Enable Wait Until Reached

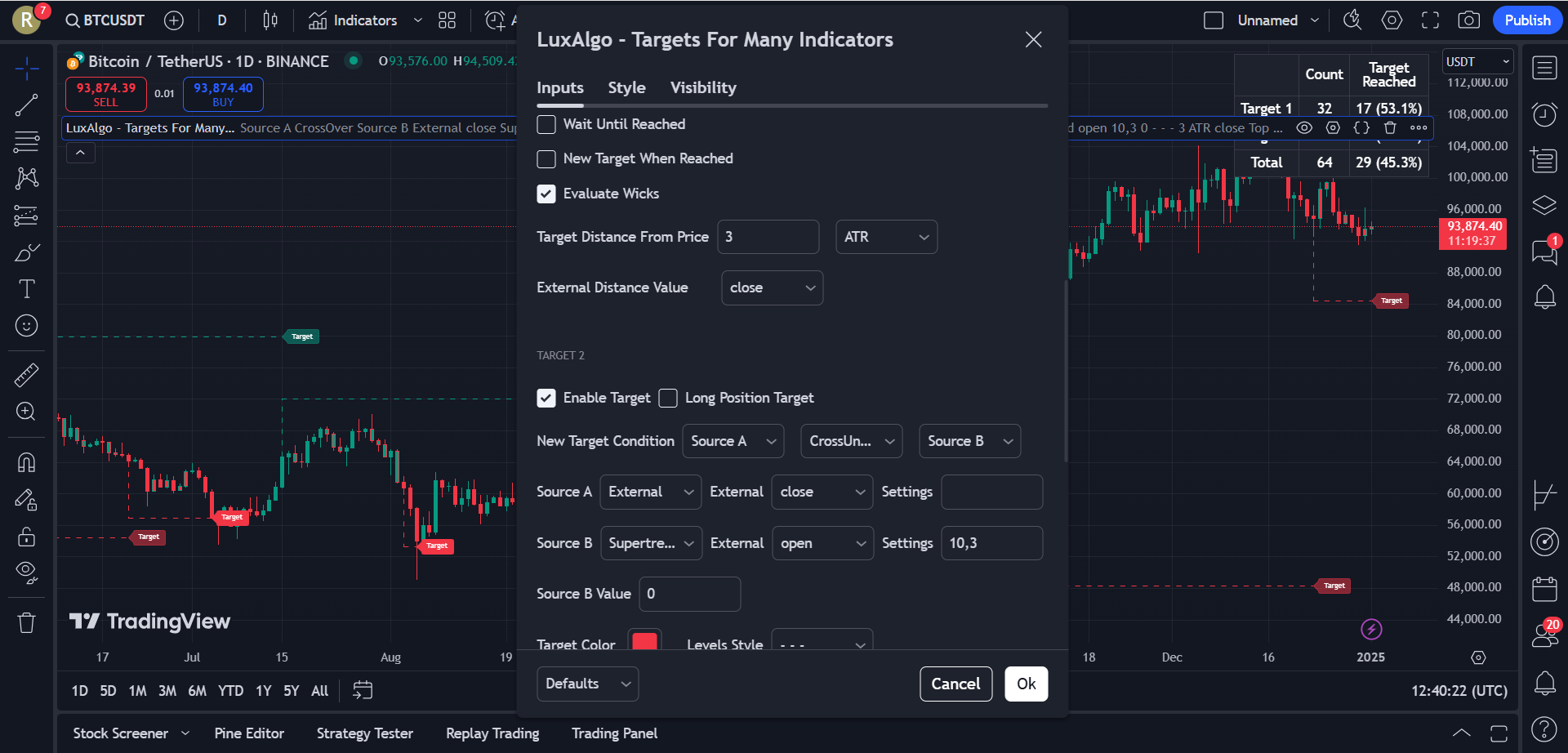point(546,124)
